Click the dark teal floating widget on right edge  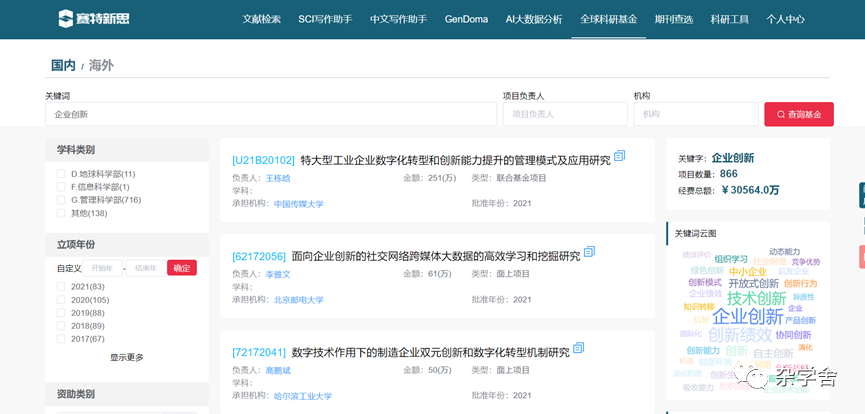(x=860, y=195)
